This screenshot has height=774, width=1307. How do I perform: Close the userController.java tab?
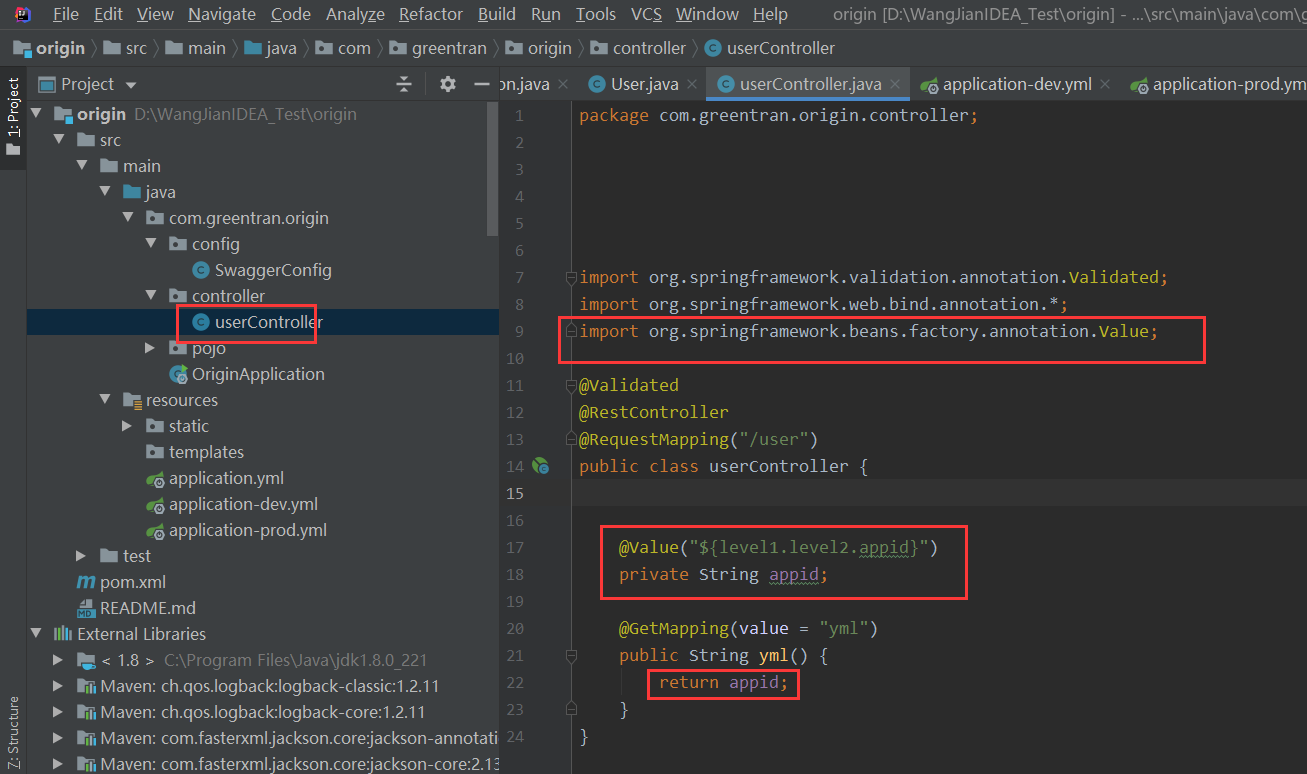pyautogui.click(x=895, y=85)
